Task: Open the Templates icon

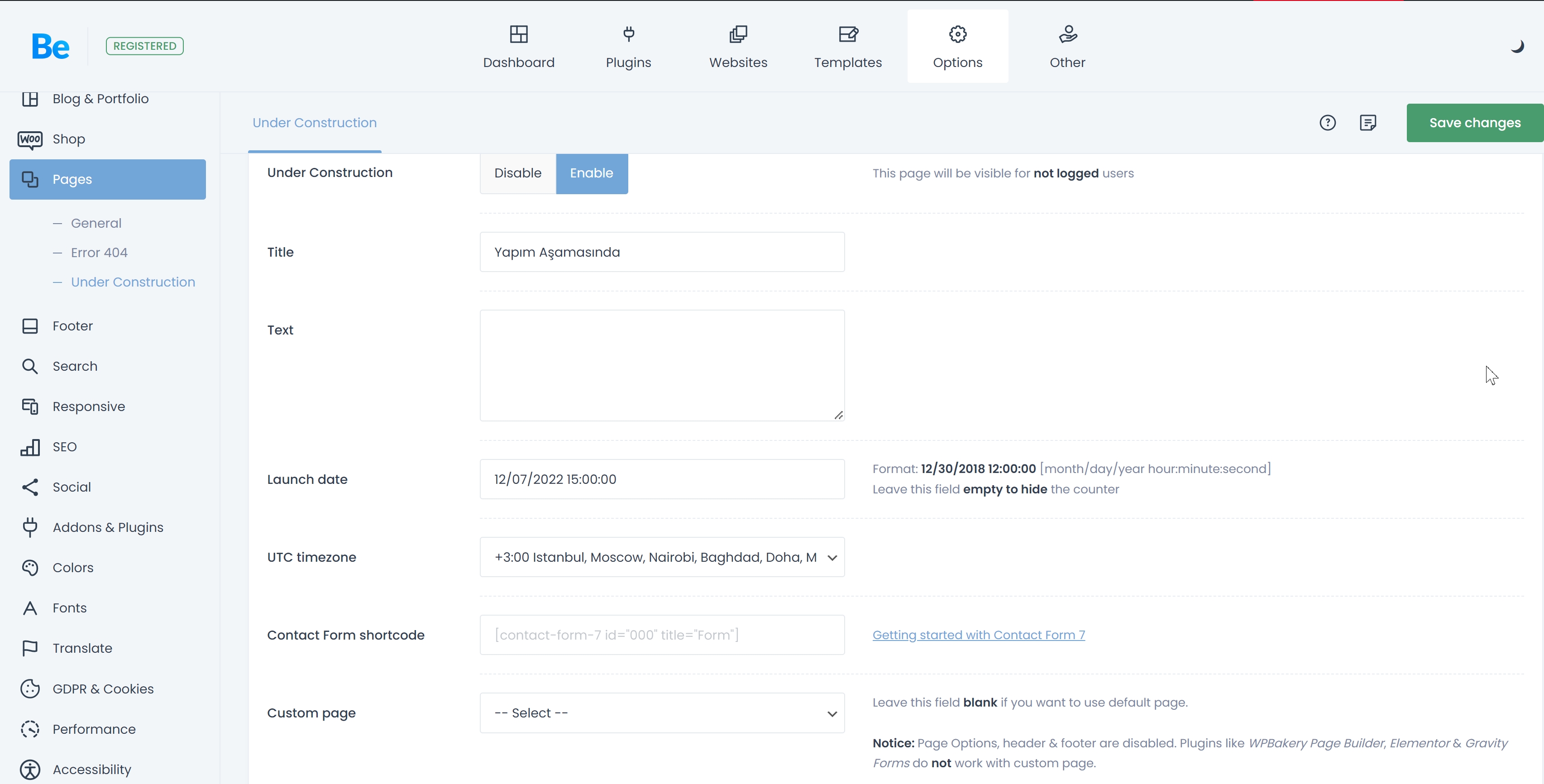Action: (848, 34)
